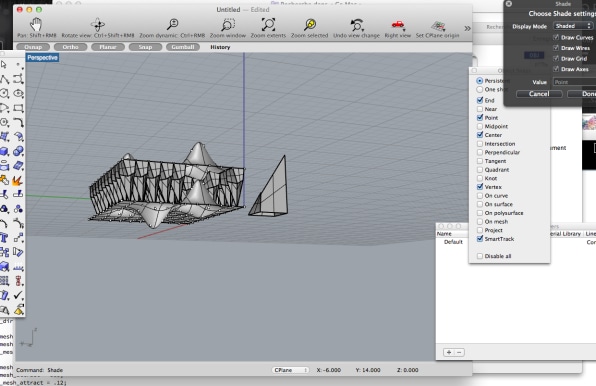Uncheck Draw Axes in Shade panel

click(556, 69)
